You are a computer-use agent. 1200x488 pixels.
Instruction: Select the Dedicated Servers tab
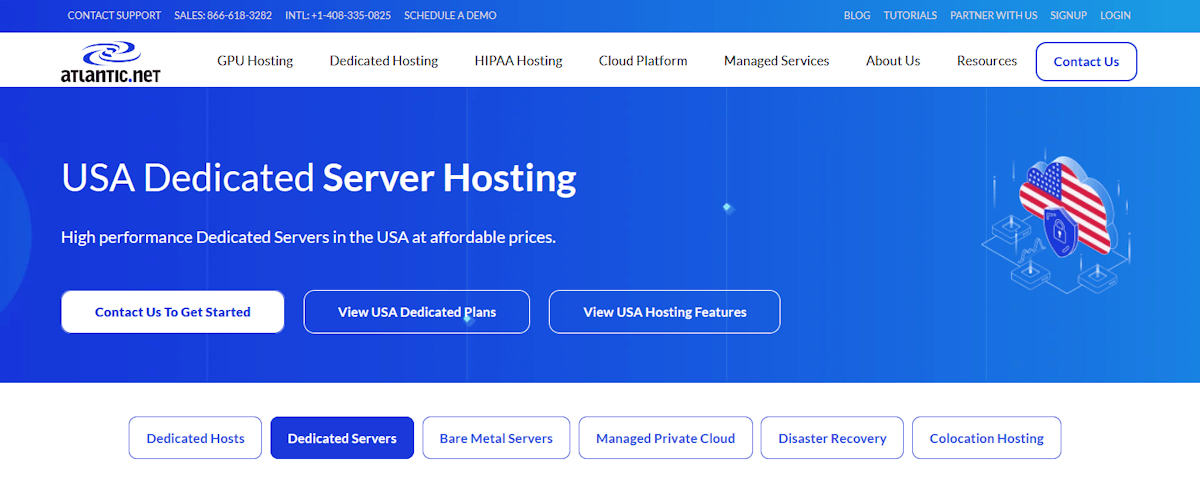coord(342,438)
